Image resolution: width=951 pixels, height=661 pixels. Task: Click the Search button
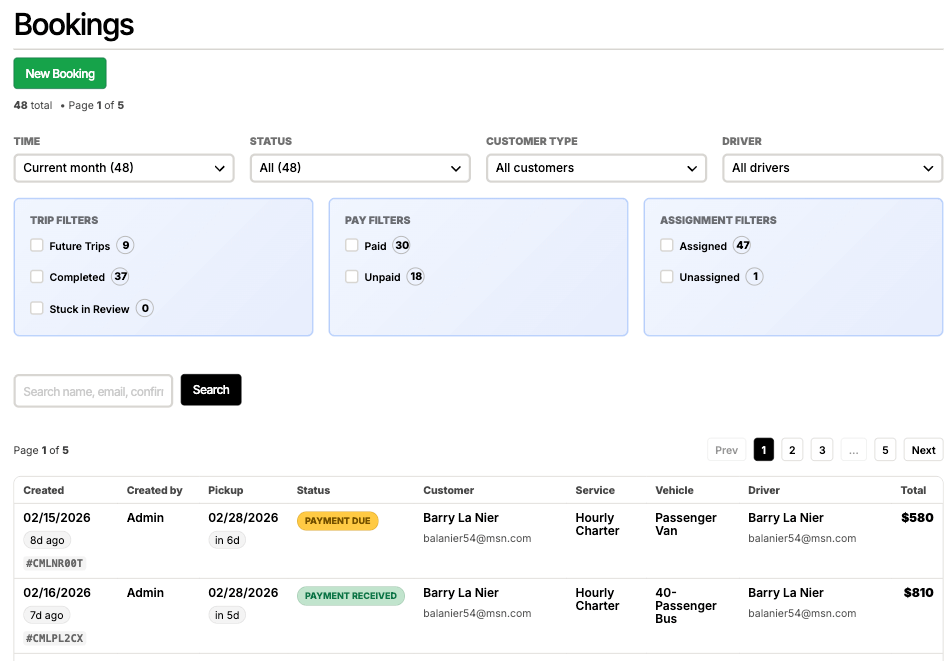click(210, 390)
